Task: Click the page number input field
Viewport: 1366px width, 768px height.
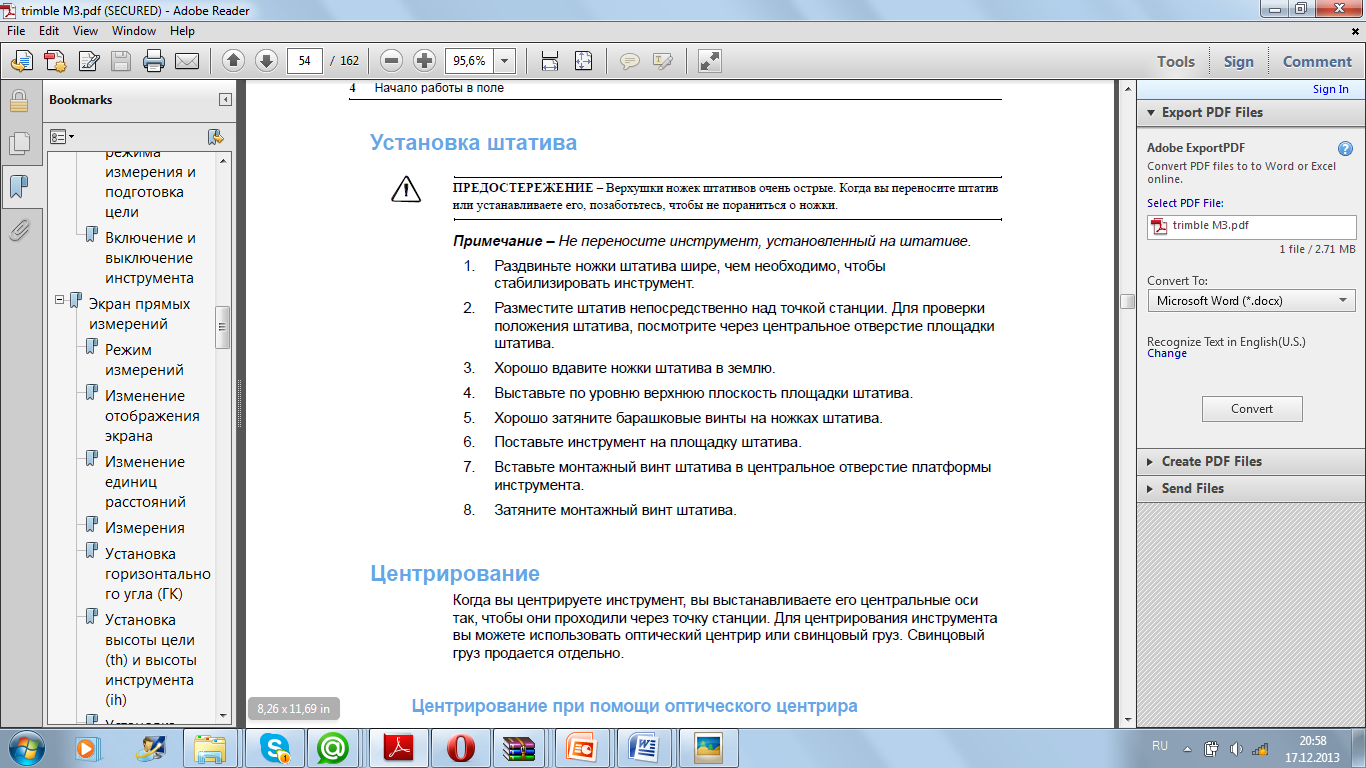Action: coord(305,61)
